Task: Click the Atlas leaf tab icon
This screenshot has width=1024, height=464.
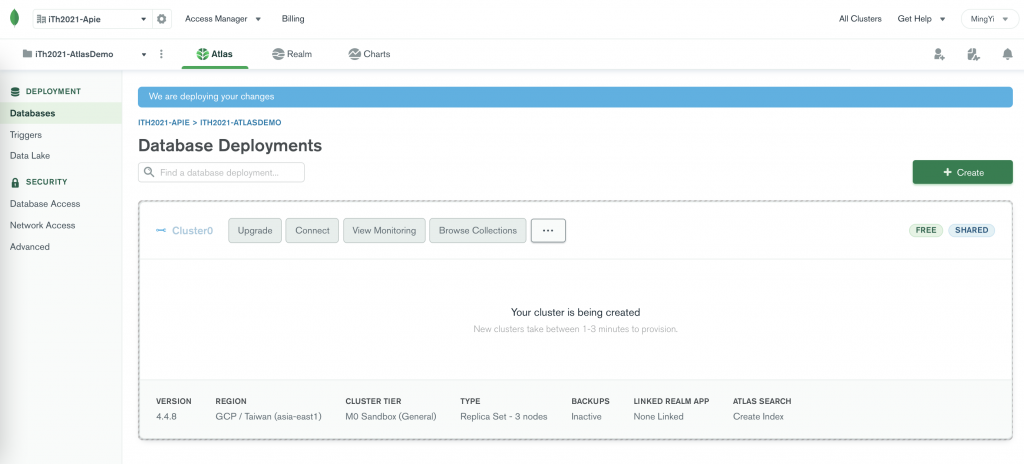Action: [x=202, y=54]
